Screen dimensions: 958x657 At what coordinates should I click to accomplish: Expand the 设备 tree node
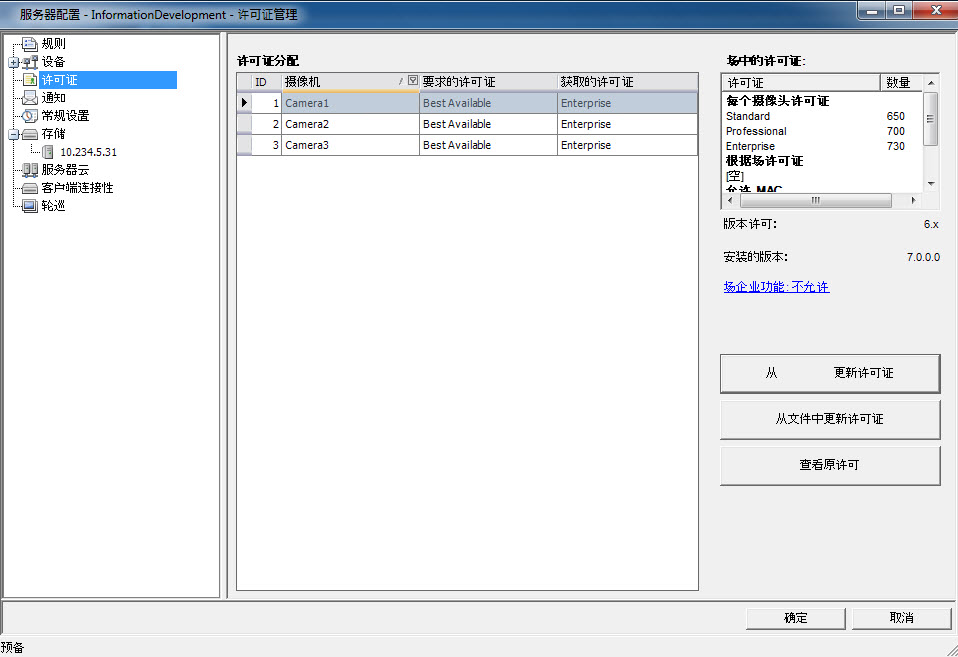click(x=13, y=62)
